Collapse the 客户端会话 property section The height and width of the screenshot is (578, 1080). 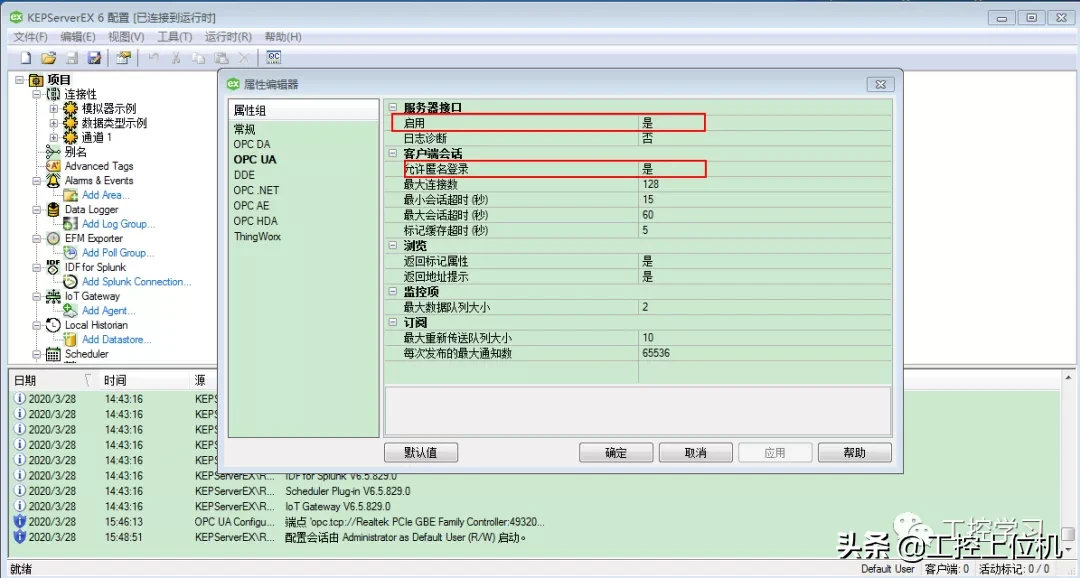pos(393,153)
